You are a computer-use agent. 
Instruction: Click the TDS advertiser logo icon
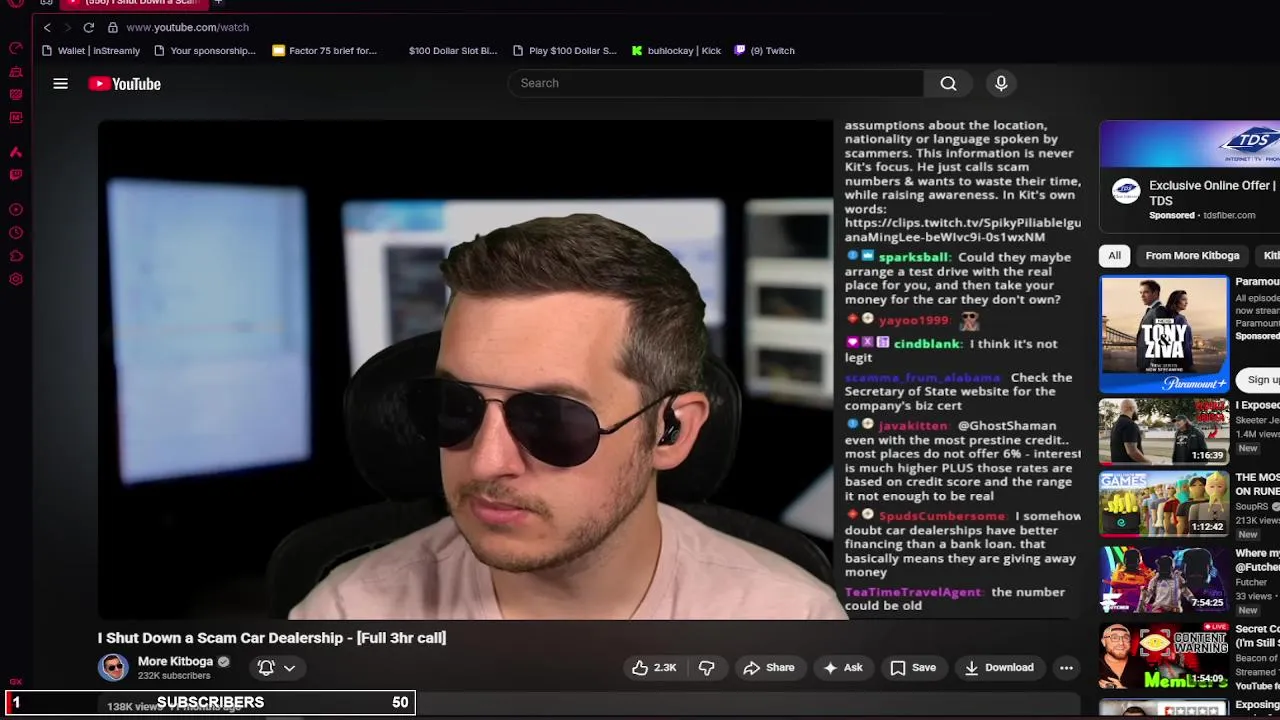1126,192
